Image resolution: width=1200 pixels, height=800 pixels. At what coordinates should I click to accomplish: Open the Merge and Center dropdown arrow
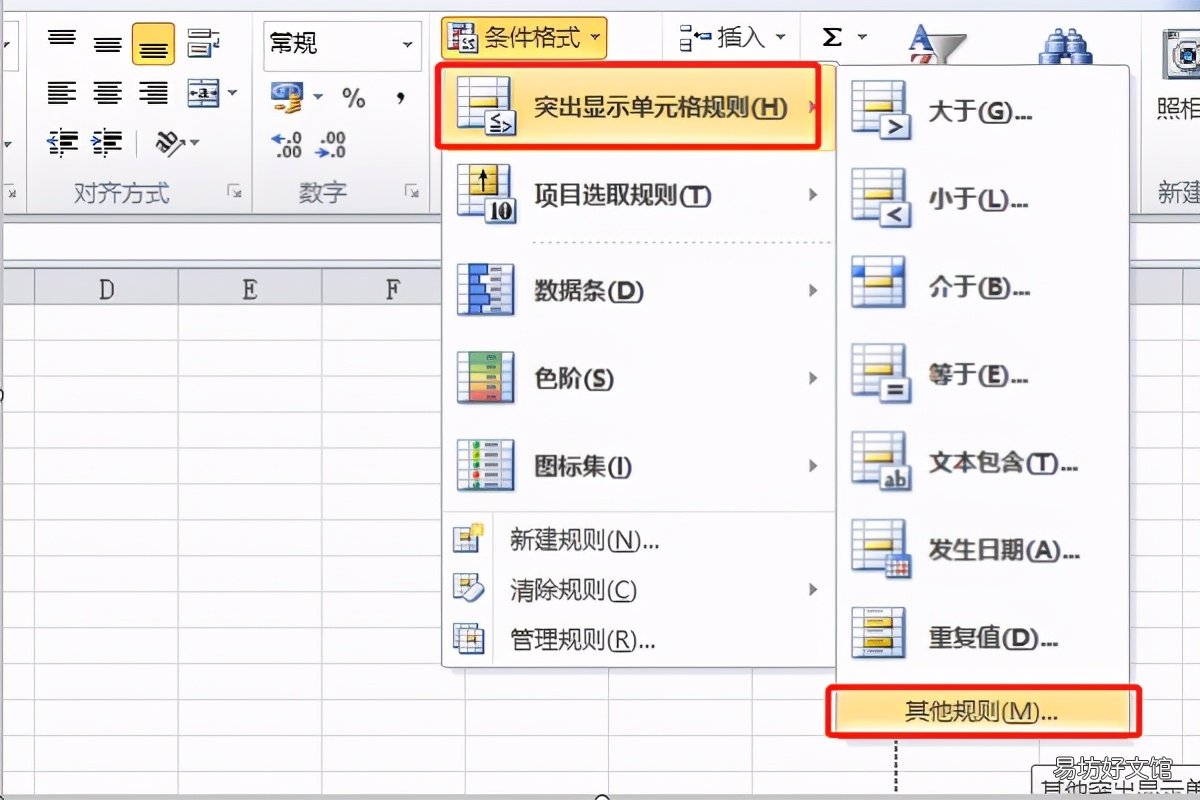pyautogui.click(x=233, y=94)
